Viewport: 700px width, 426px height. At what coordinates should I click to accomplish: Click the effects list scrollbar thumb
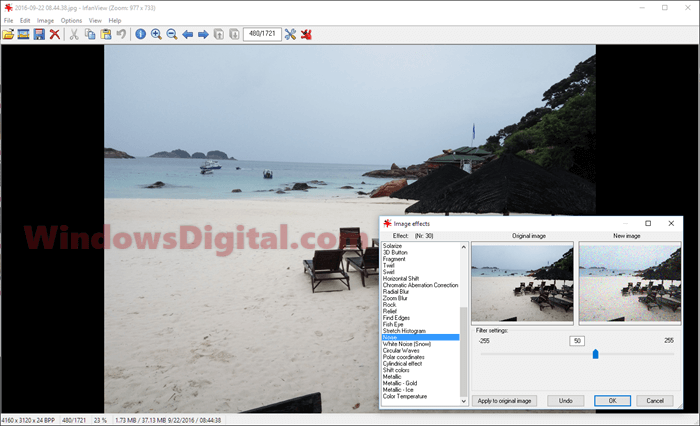(x=463, y=351)
